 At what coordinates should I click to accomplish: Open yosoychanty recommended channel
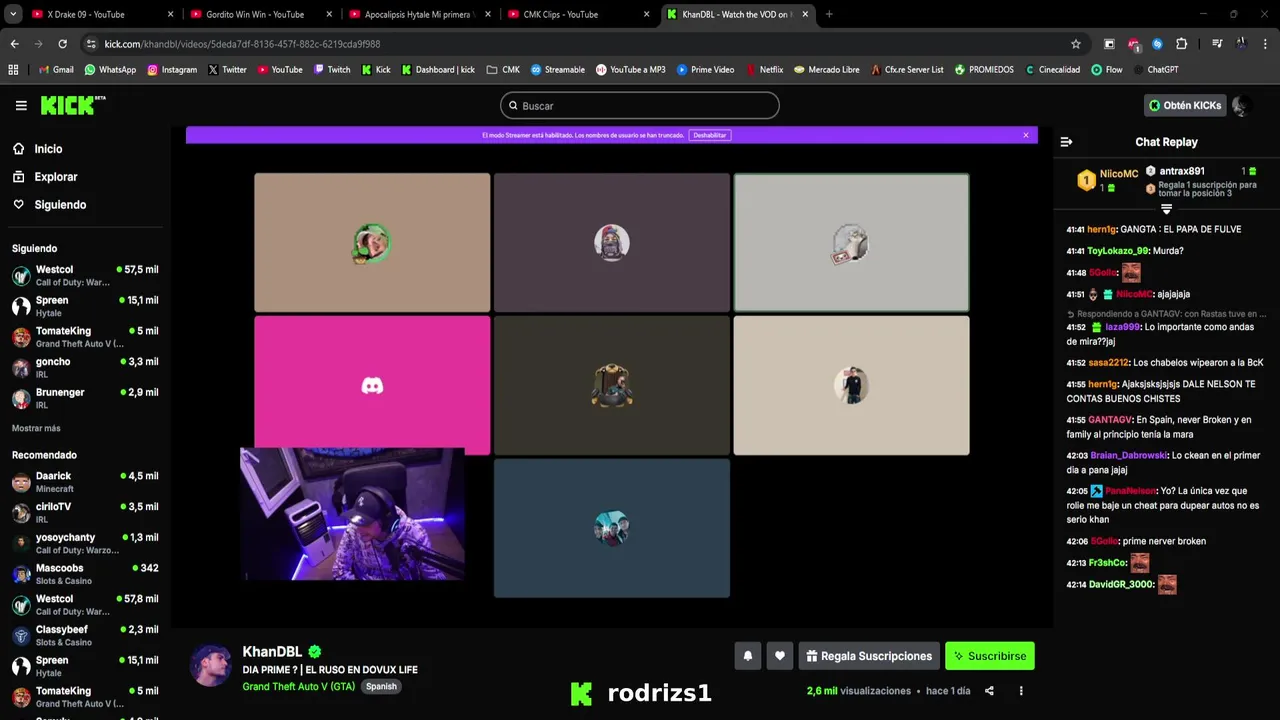click(84, 544)
